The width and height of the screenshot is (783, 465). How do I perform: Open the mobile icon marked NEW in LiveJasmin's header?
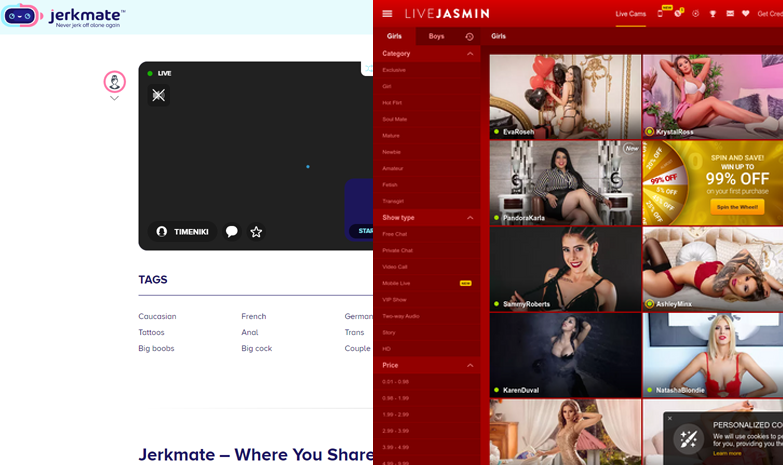(660, 14)
